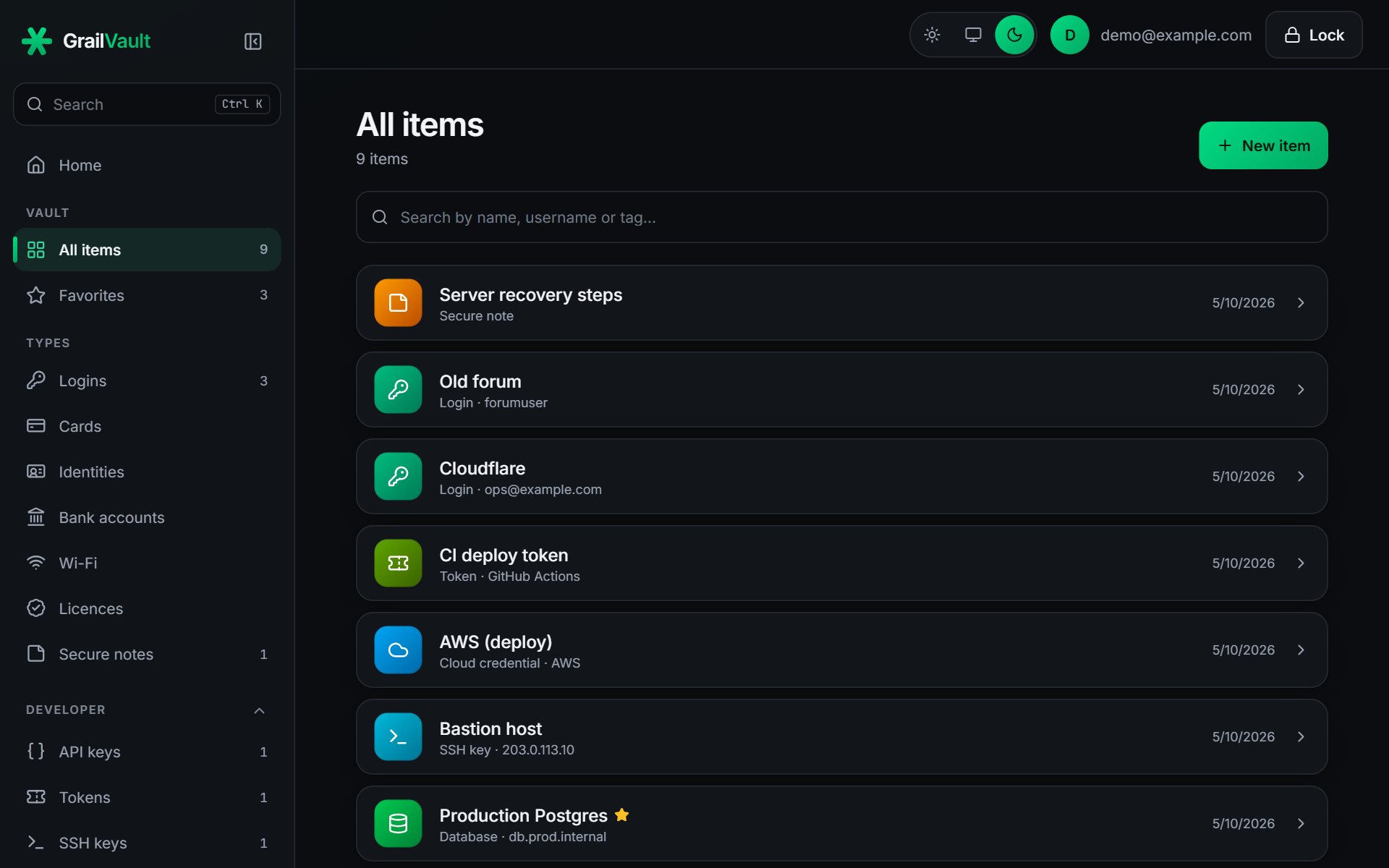Filter by Cards type

coord(147,426)
